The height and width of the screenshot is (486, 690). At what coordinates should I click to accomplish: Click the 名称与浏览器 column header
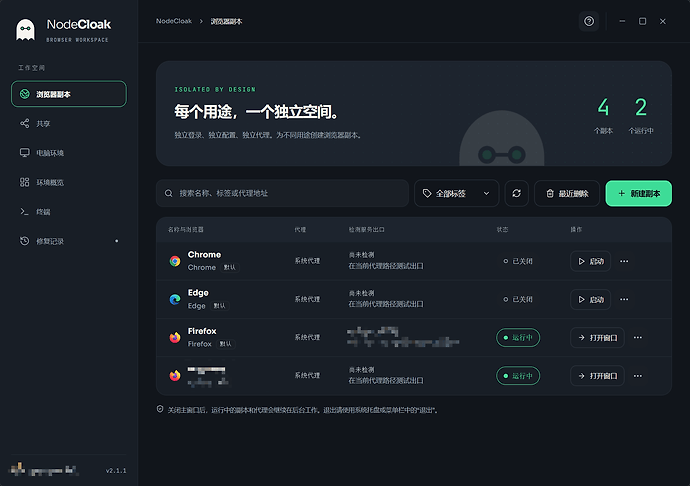[x=186, y=229]
